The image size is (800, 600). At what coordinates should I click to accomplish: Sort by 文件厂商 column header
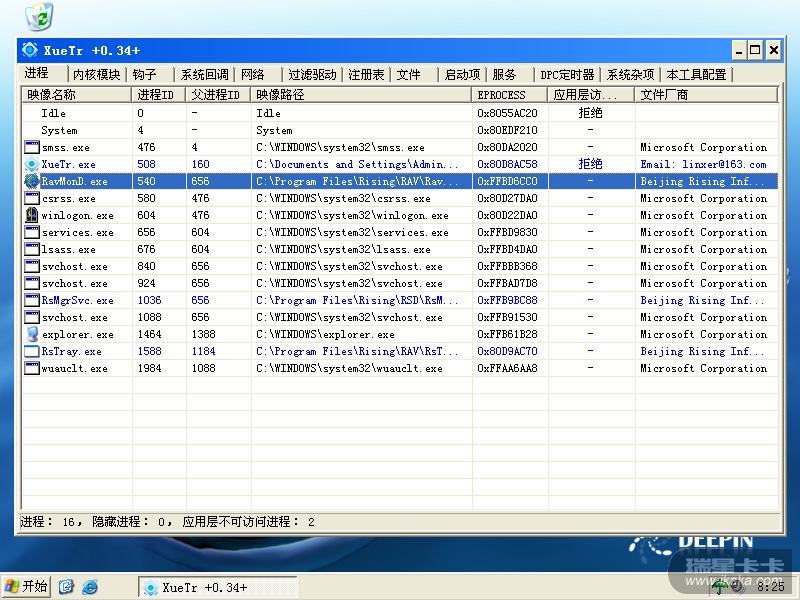click(706, 94)
